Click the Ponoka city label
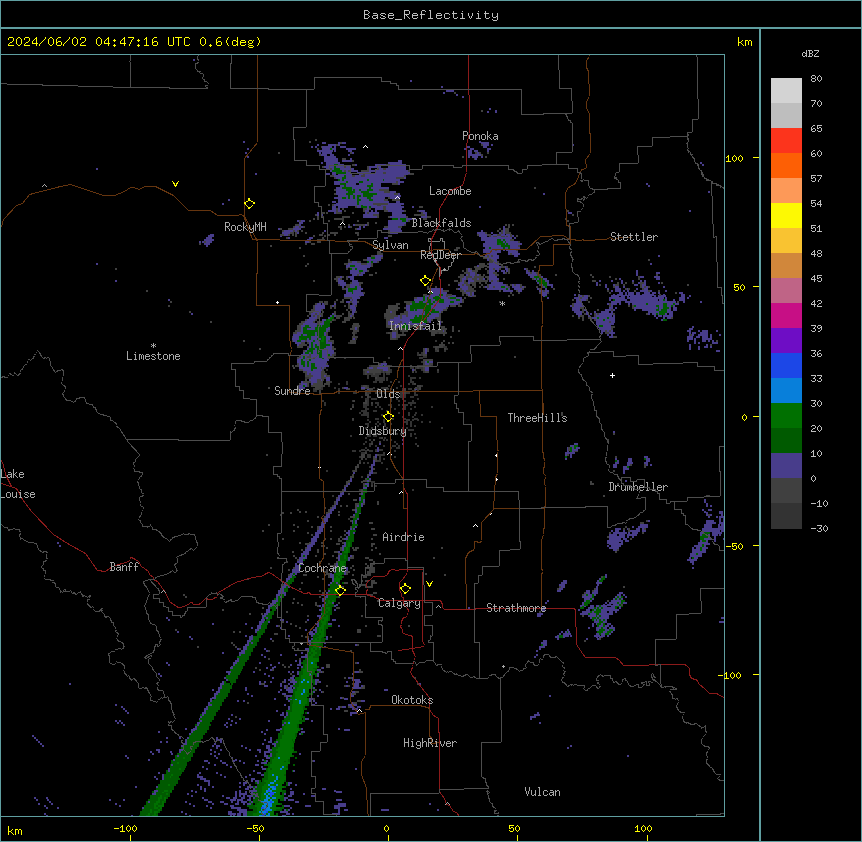This screenshot has height=842, width=862. point(480,136)
